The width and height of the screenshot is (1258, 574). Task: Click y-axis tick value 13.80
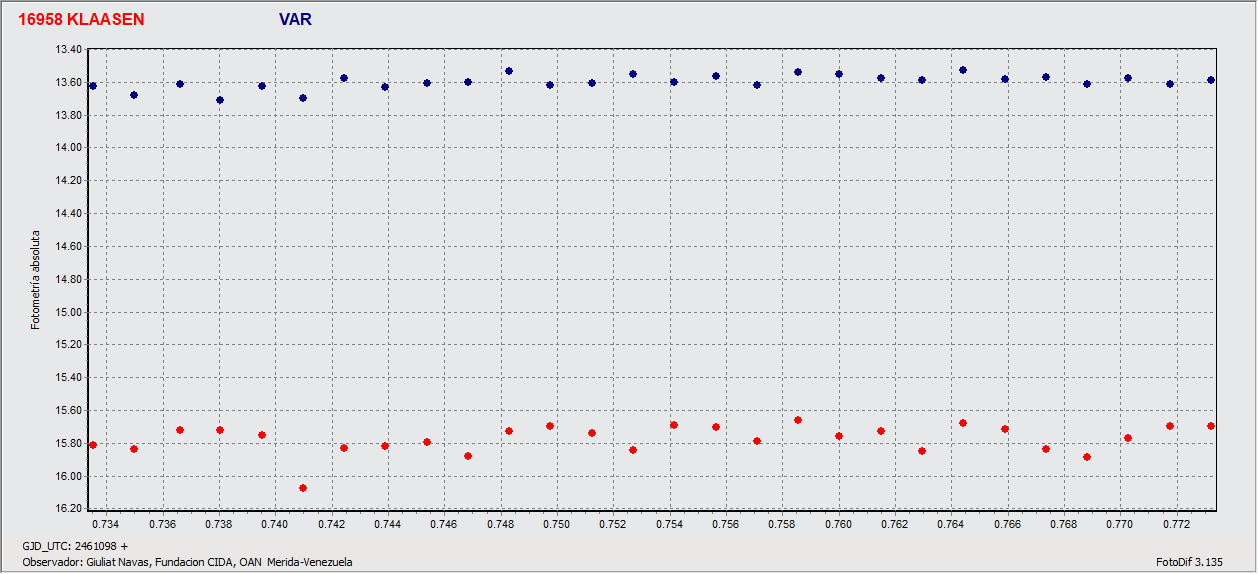click(x=68, y=115)
